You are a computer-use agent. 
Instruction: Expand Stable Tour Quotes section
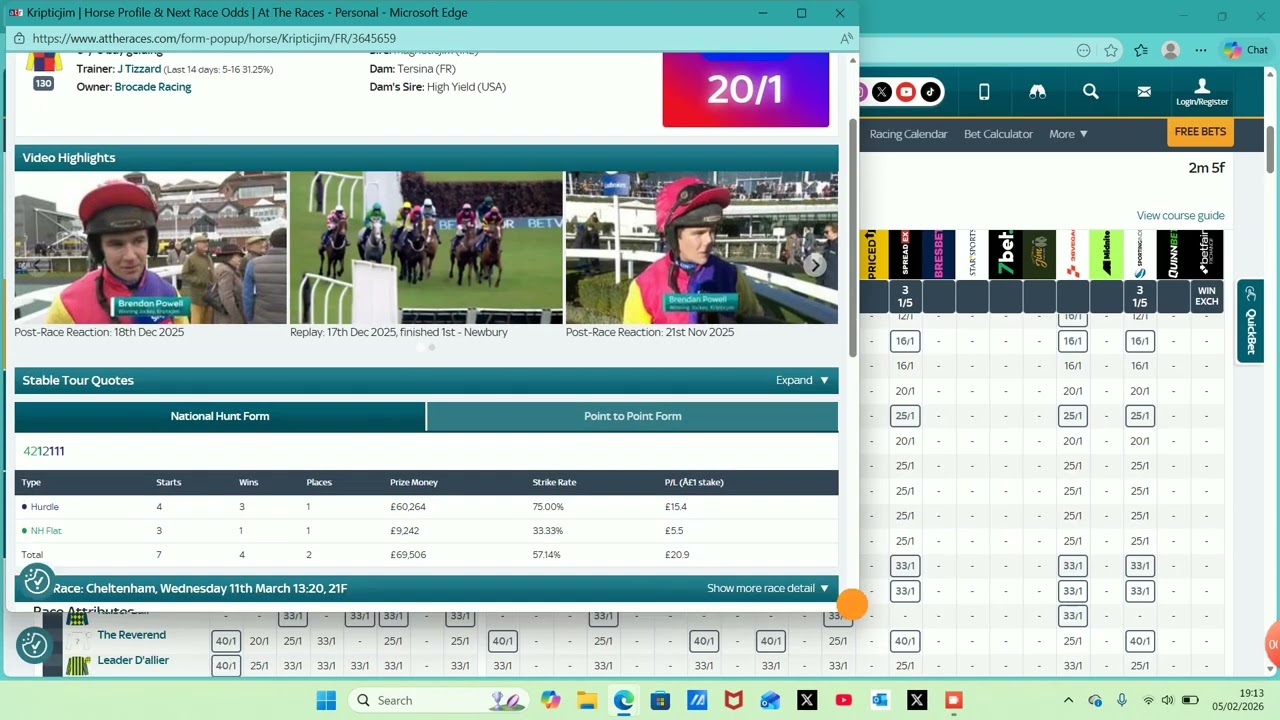802,380
